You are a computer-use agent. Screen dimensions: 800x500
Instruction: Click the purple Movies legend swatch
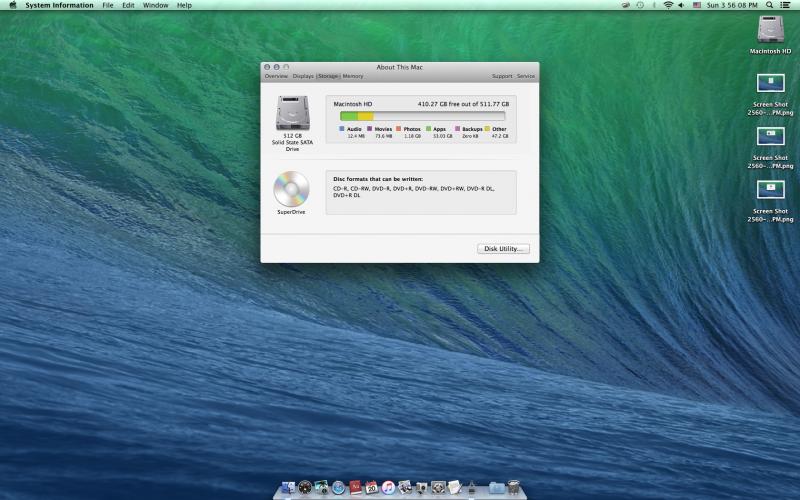(369, 129)
